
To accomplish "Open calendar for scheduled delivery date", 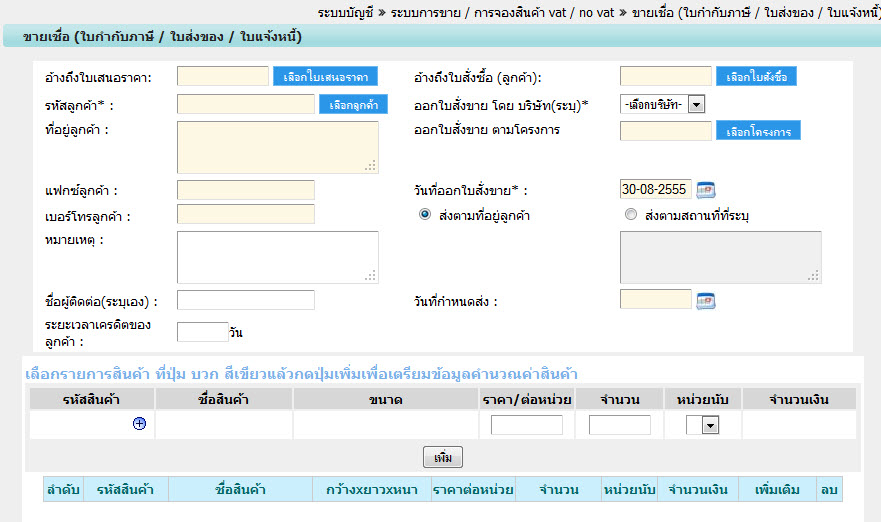I will tap(706, 301).
